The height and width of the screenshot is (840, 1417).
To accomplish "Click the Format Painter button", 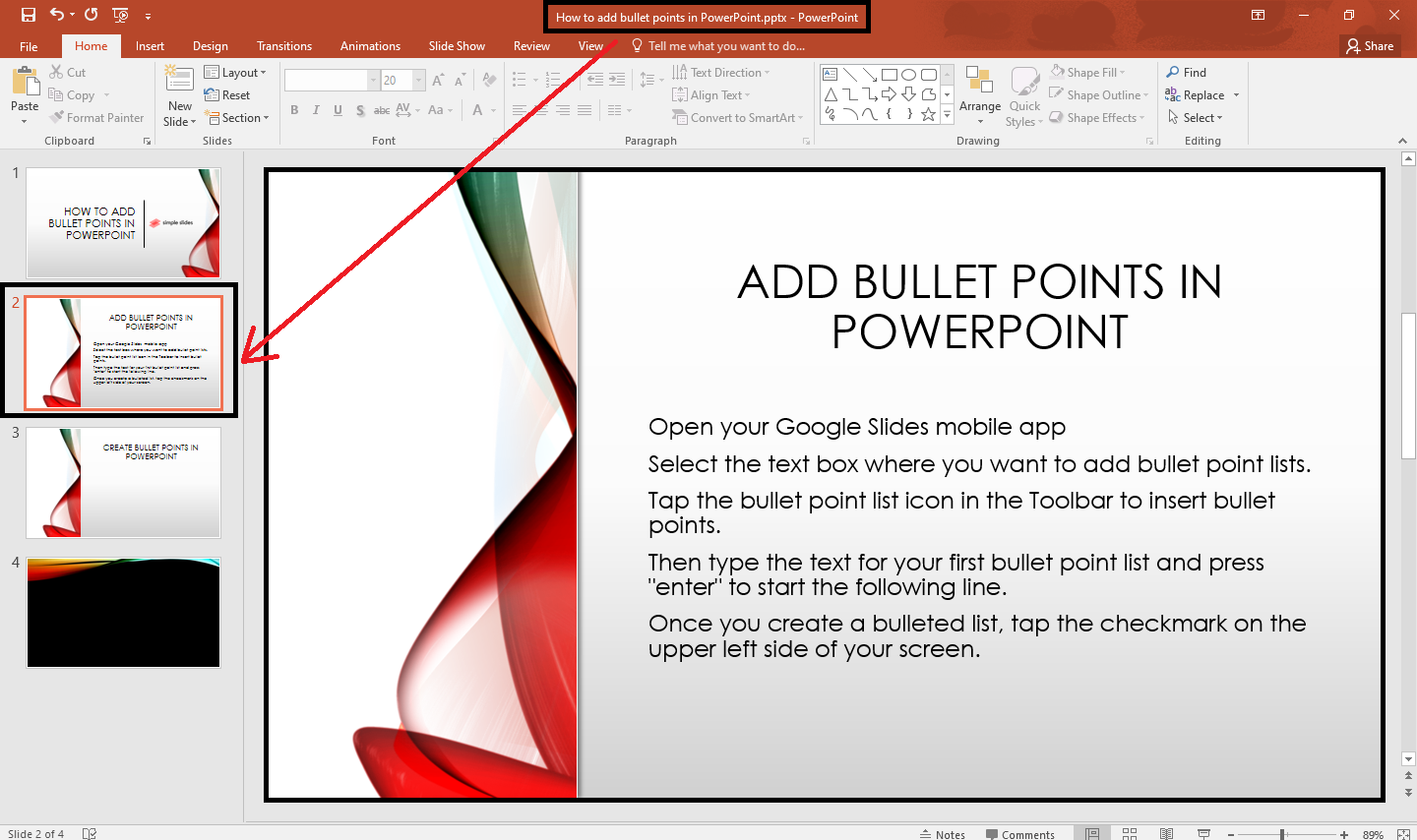I will click(x=96, y=118).
